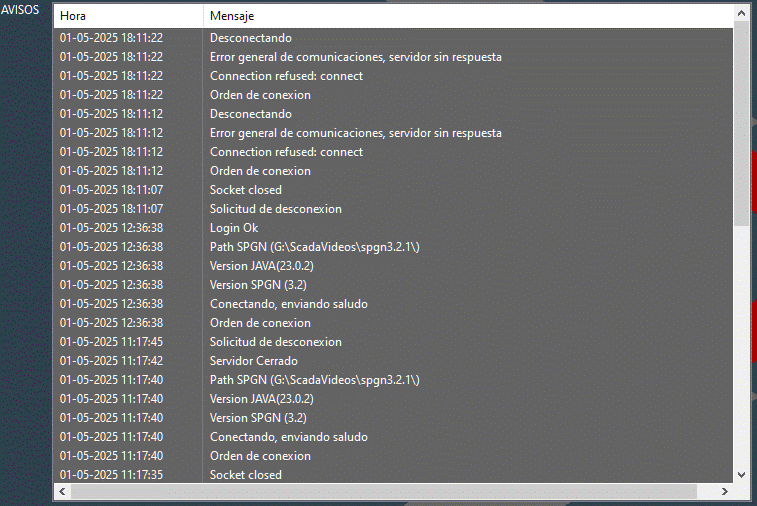The height and width of the screenshot is (506, 757).
Task: Sort by the Mensaje column header
Action: pyautogui.click(x=468, y=16)
